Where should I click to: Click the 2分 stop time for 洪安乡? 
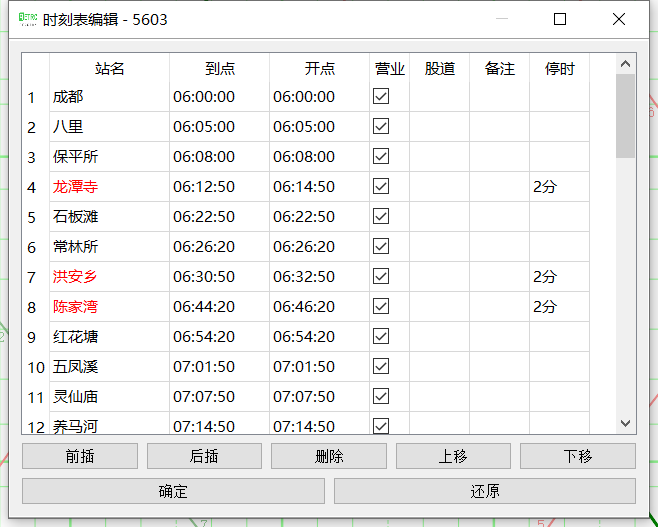(x=545, y=277)
